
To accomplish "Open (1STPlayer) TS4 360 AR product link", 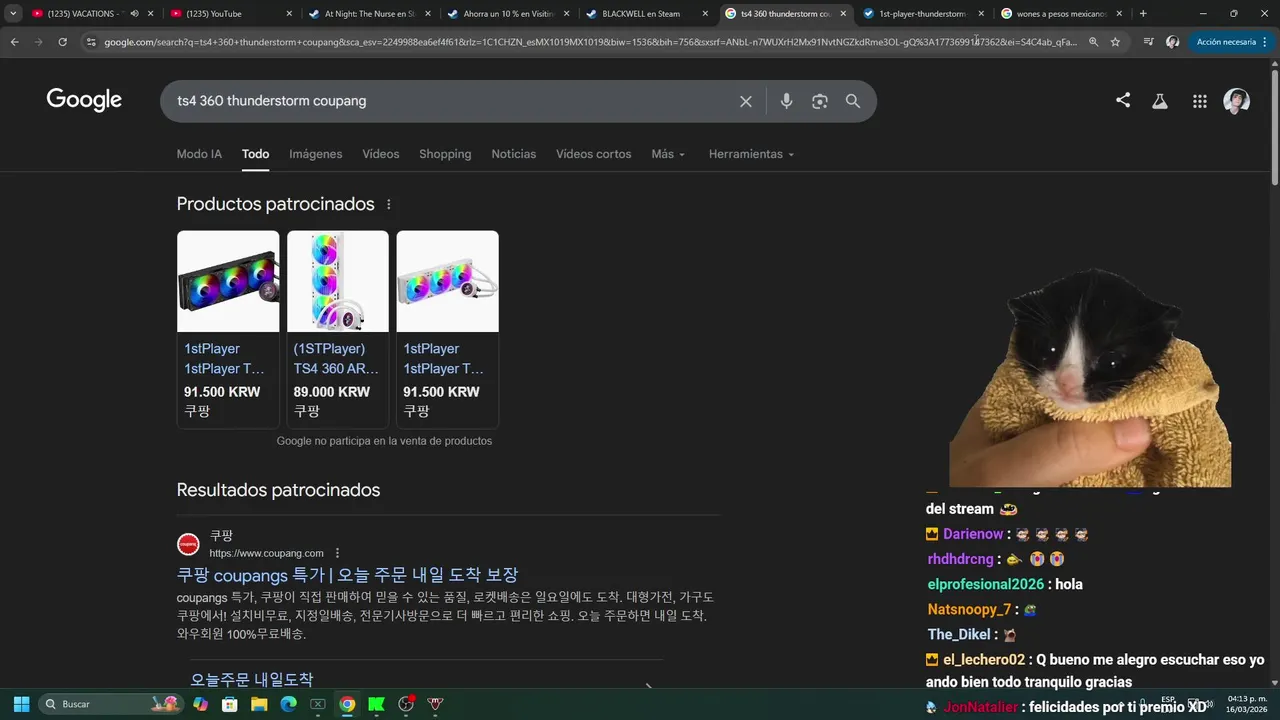I will coord(338,358).
